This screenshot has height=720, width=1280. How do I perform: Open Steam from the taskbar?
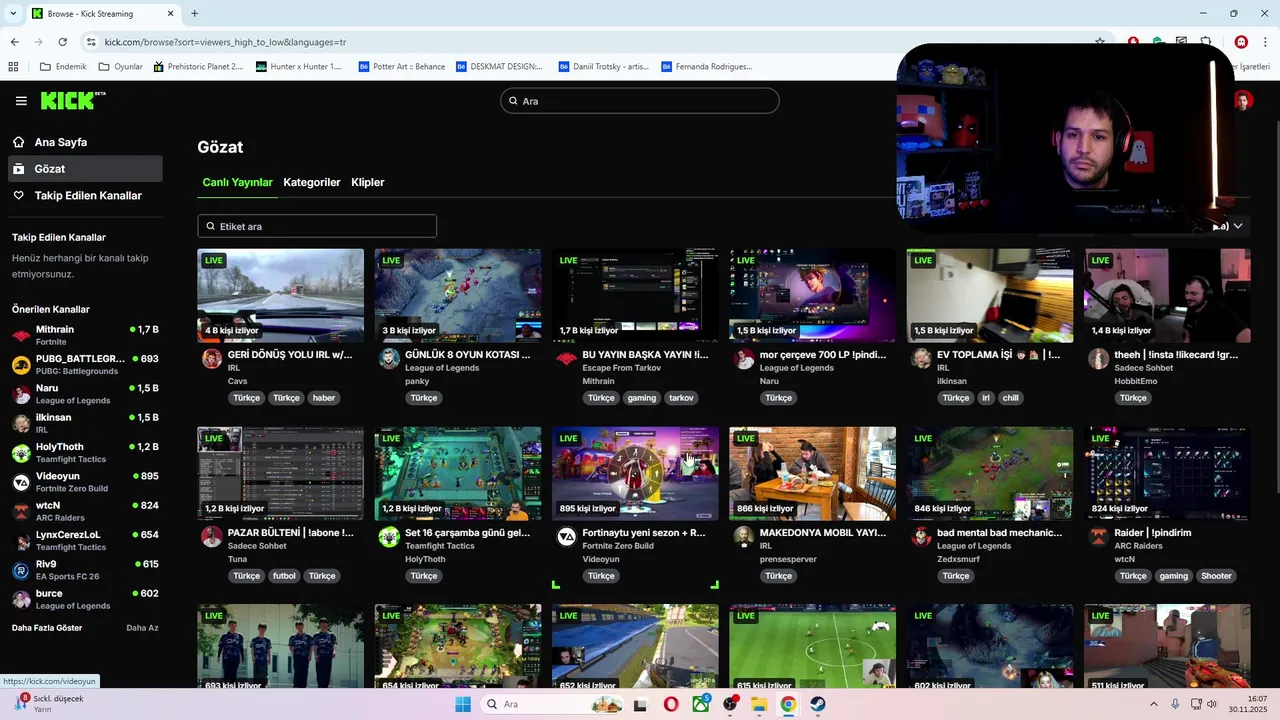click(x=817, y=704)
